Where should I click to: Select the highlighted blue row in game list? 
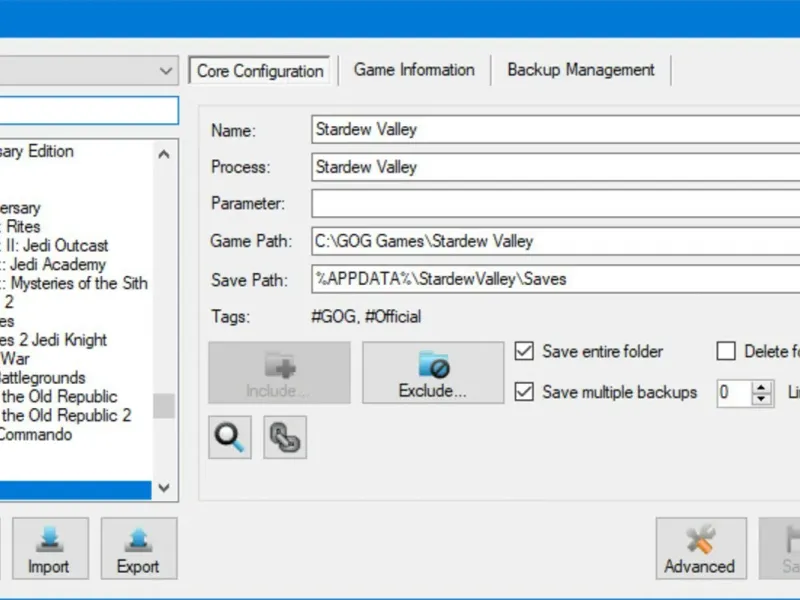(76, 491)
